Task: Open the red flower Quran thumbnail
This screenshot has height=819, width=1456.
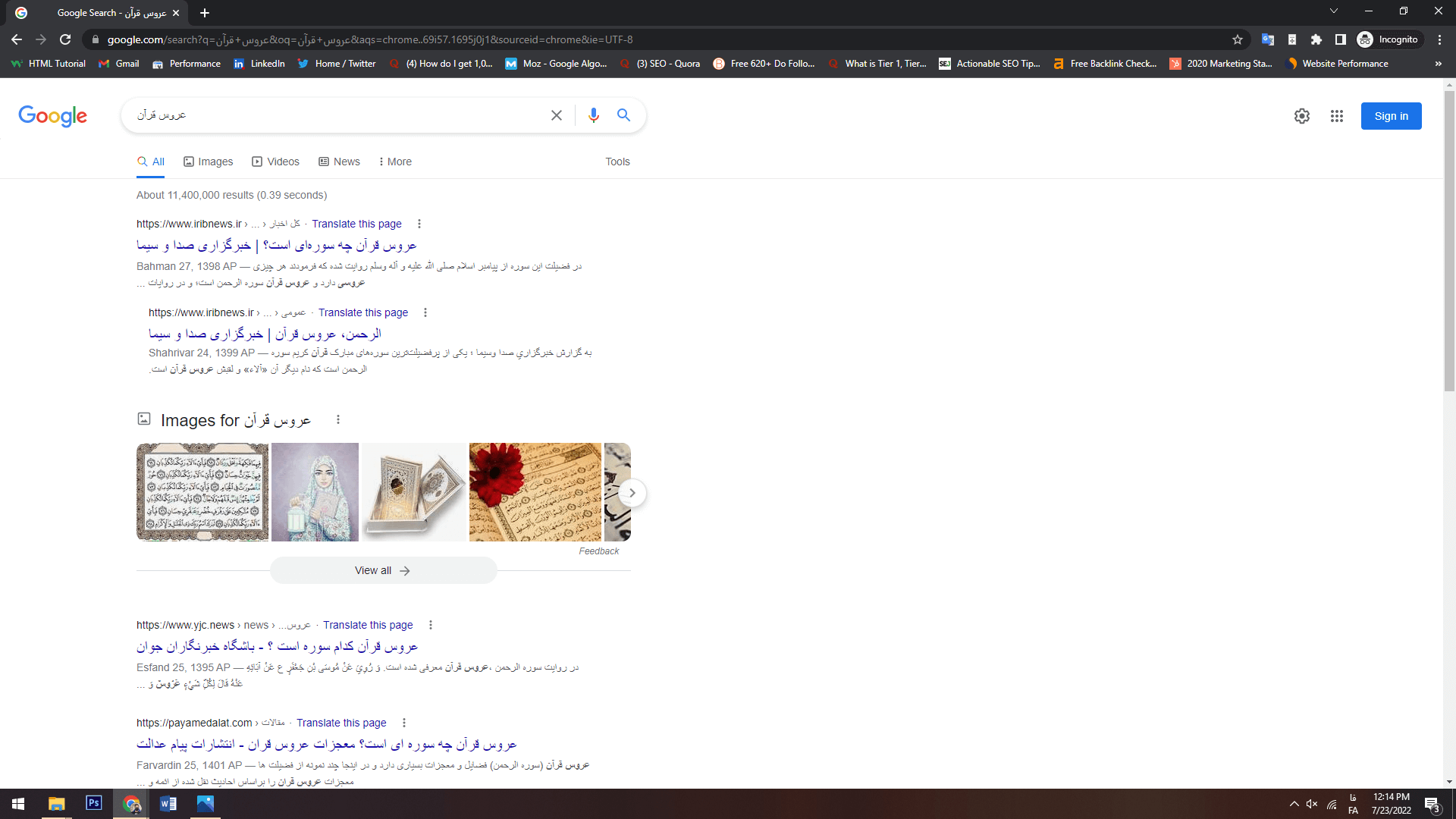Action: (x=535, y=492)
